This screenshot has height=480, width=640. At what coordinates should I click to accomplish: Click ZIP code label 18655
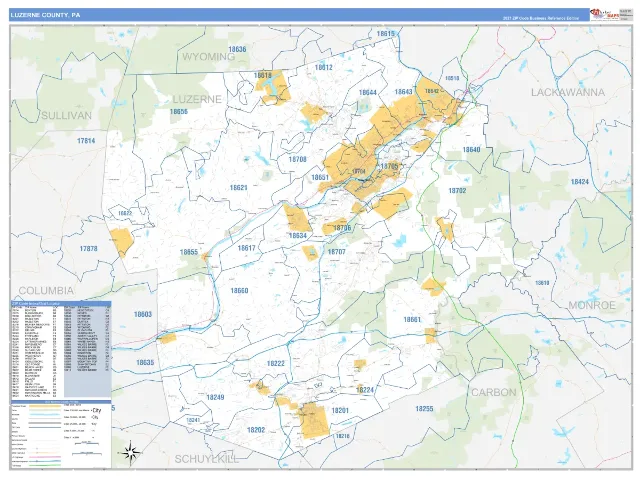click(x=189, y=252)
